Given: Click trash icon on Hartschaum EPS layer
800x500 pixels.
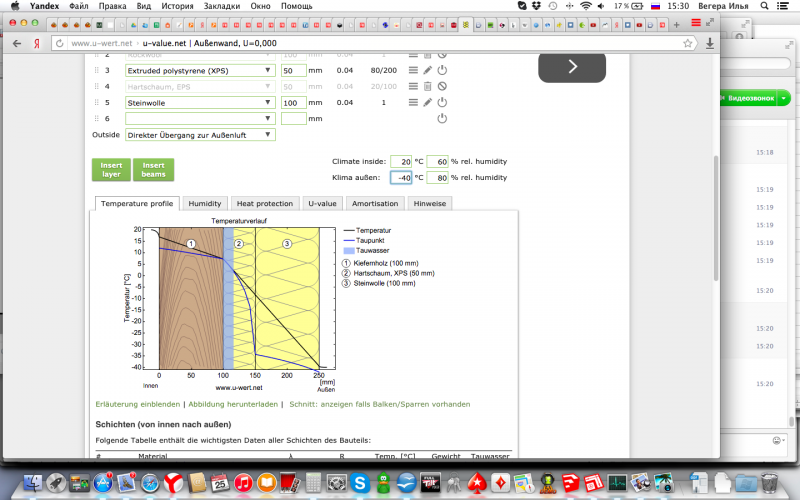Looking at the screenshot, I should [428, 86].
